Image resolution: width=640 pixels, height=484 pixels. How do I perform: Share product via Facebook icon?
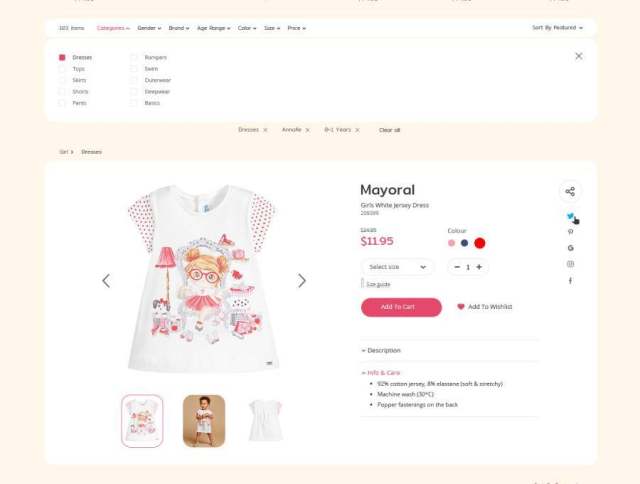pyautogui.click(x=570, y=280)
